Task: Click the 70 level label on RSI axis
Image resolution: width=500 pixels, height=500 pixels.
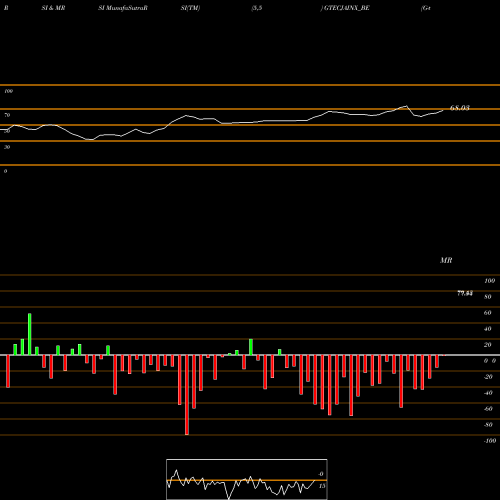Action: click(x=7, y=115)
